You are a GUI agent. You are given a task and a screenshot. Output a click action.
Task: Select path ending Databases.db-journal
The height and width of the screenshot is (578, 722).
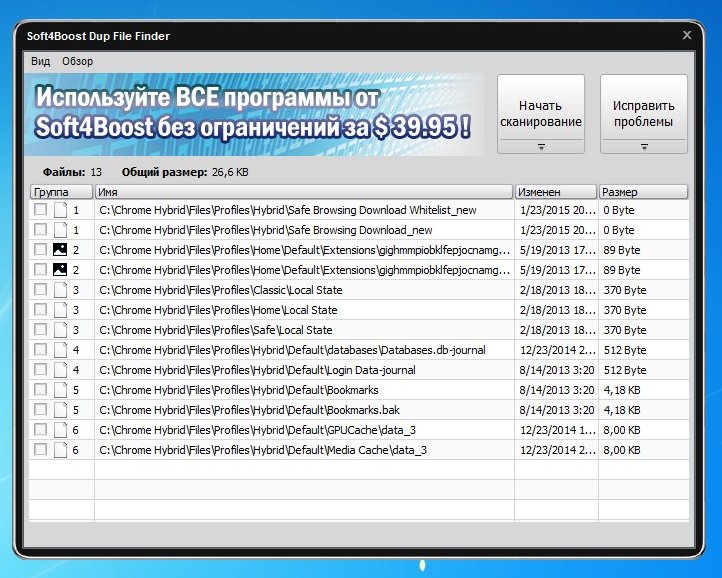(x=292, y=350)
